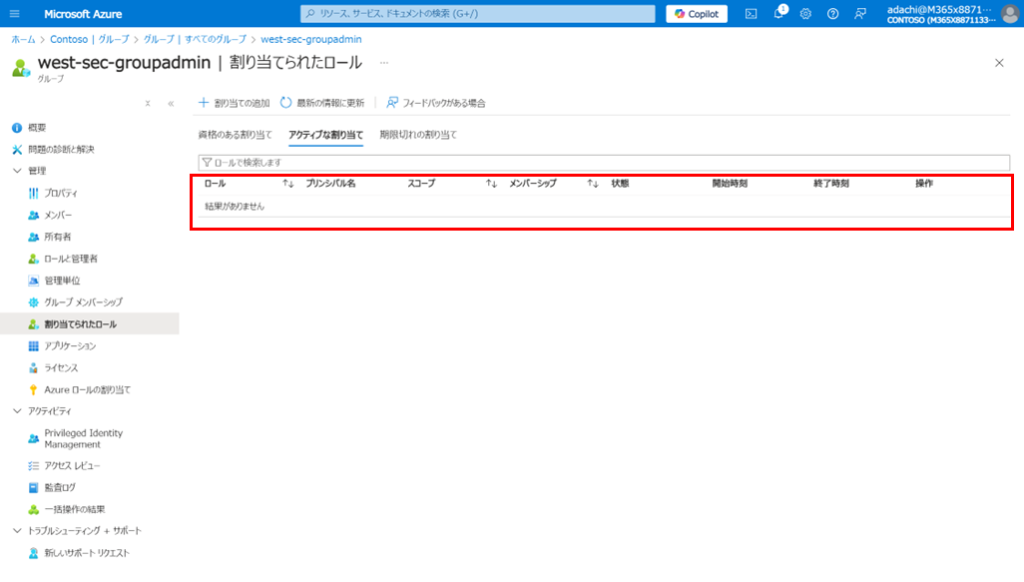The image size is (1024, 582).
Task: Open Azure ロールの割り当て in sidebar
Action: coord(89,389)
